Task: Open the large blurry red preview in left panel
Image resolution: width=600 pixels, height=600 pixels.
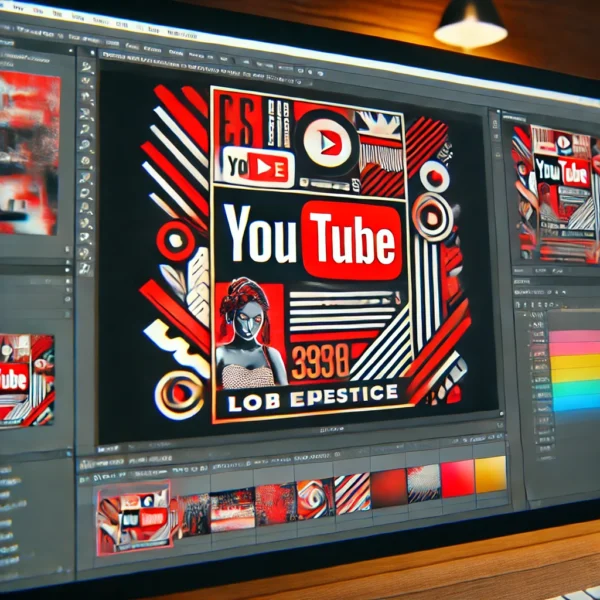Action: pyautogui.click(x=29, y=152)
